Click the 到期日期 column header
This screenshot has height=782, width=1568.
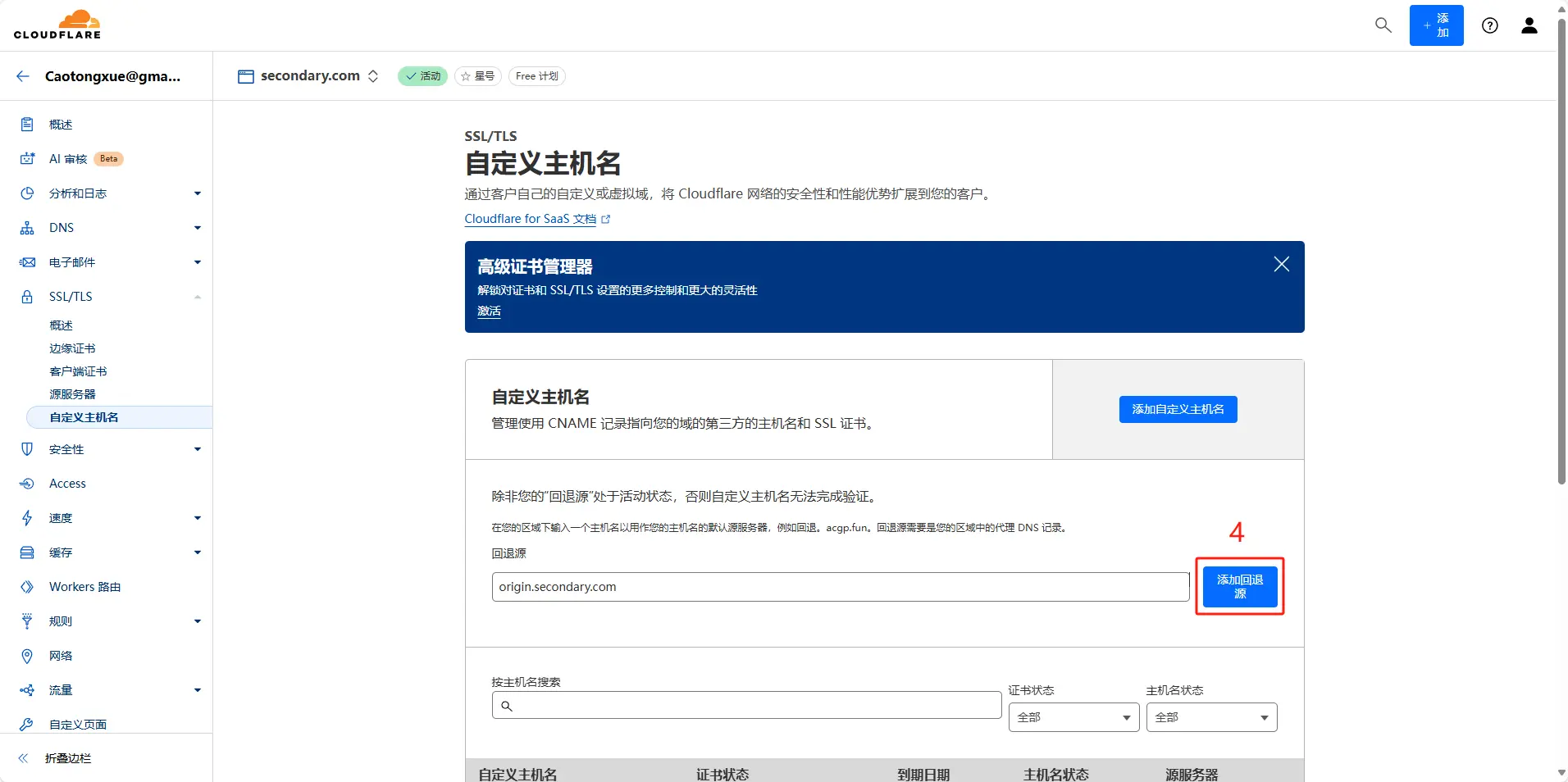pos(923,774)
